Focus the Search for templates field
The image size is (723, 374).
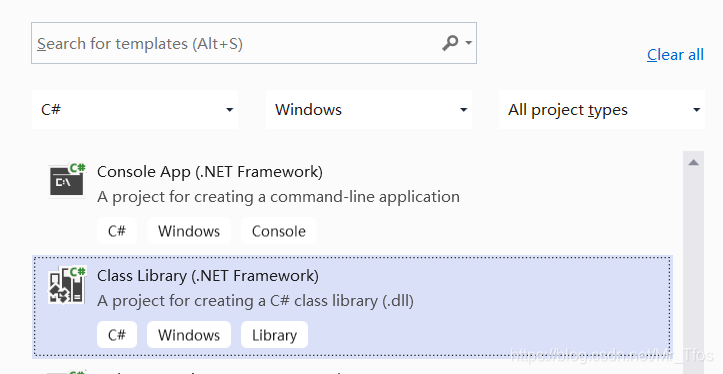click(x=254, y=43)
